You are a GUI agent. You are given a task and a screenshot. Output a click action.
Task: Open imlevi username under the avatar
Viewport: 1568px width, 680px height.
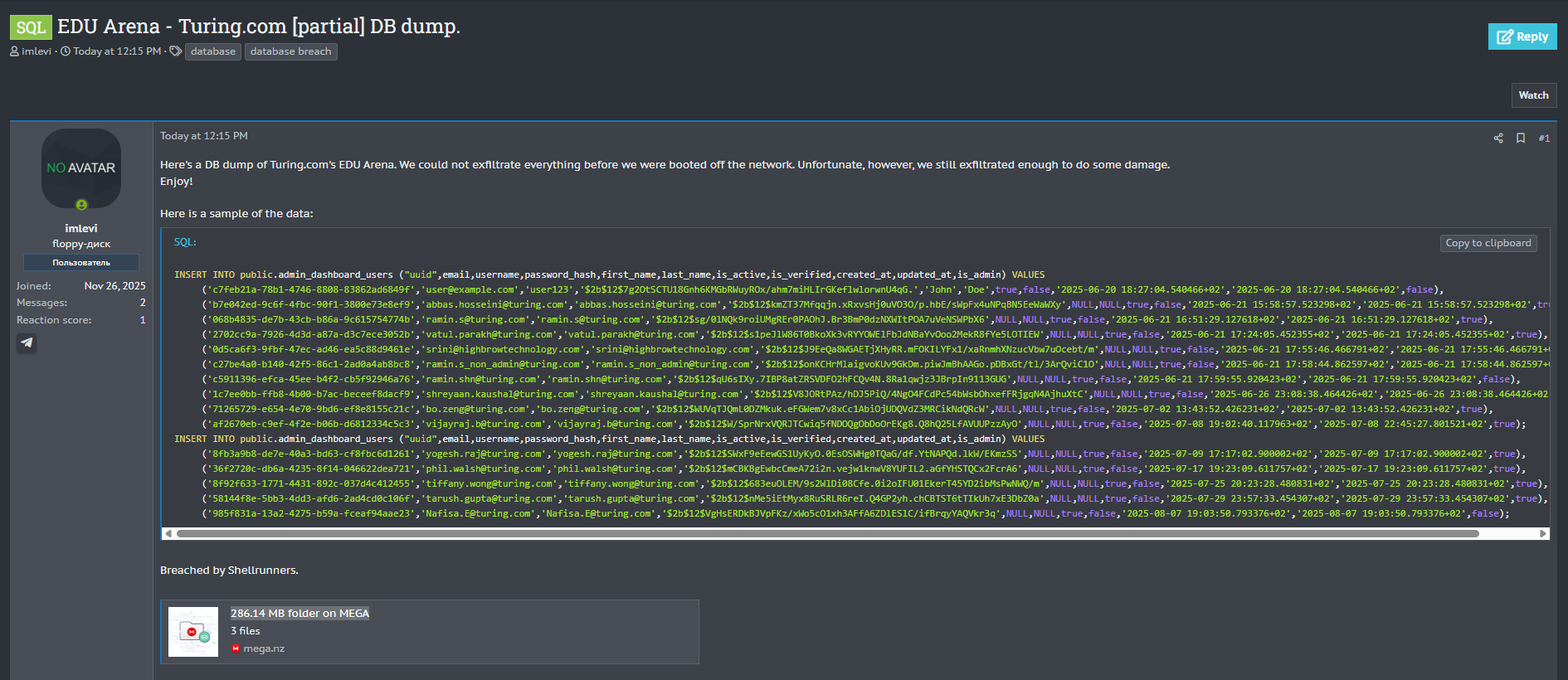tap(81, 228)
